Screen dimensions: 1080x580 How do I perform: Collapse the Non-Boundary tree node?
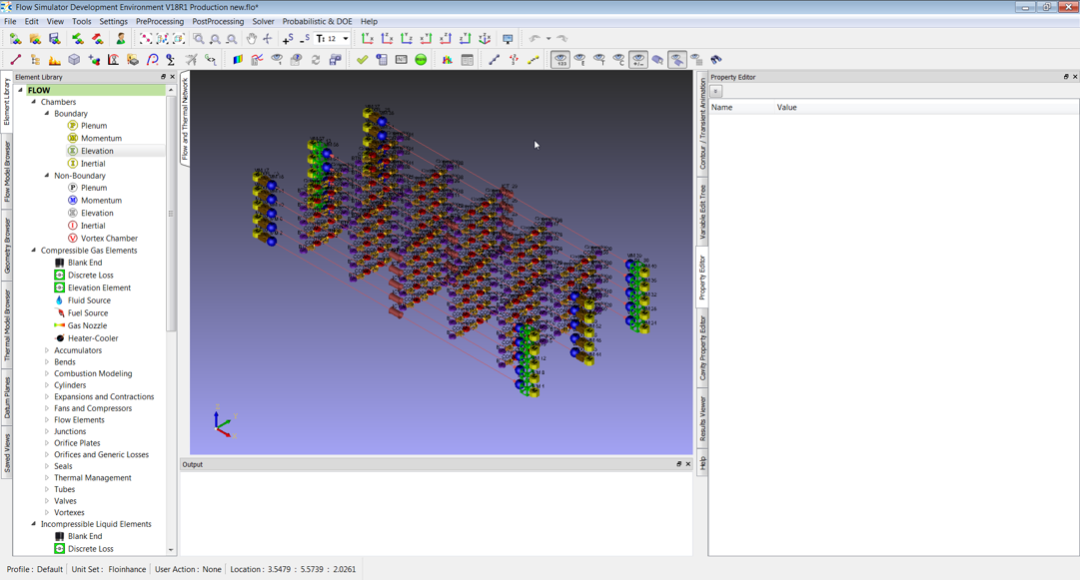pos(47,176)
